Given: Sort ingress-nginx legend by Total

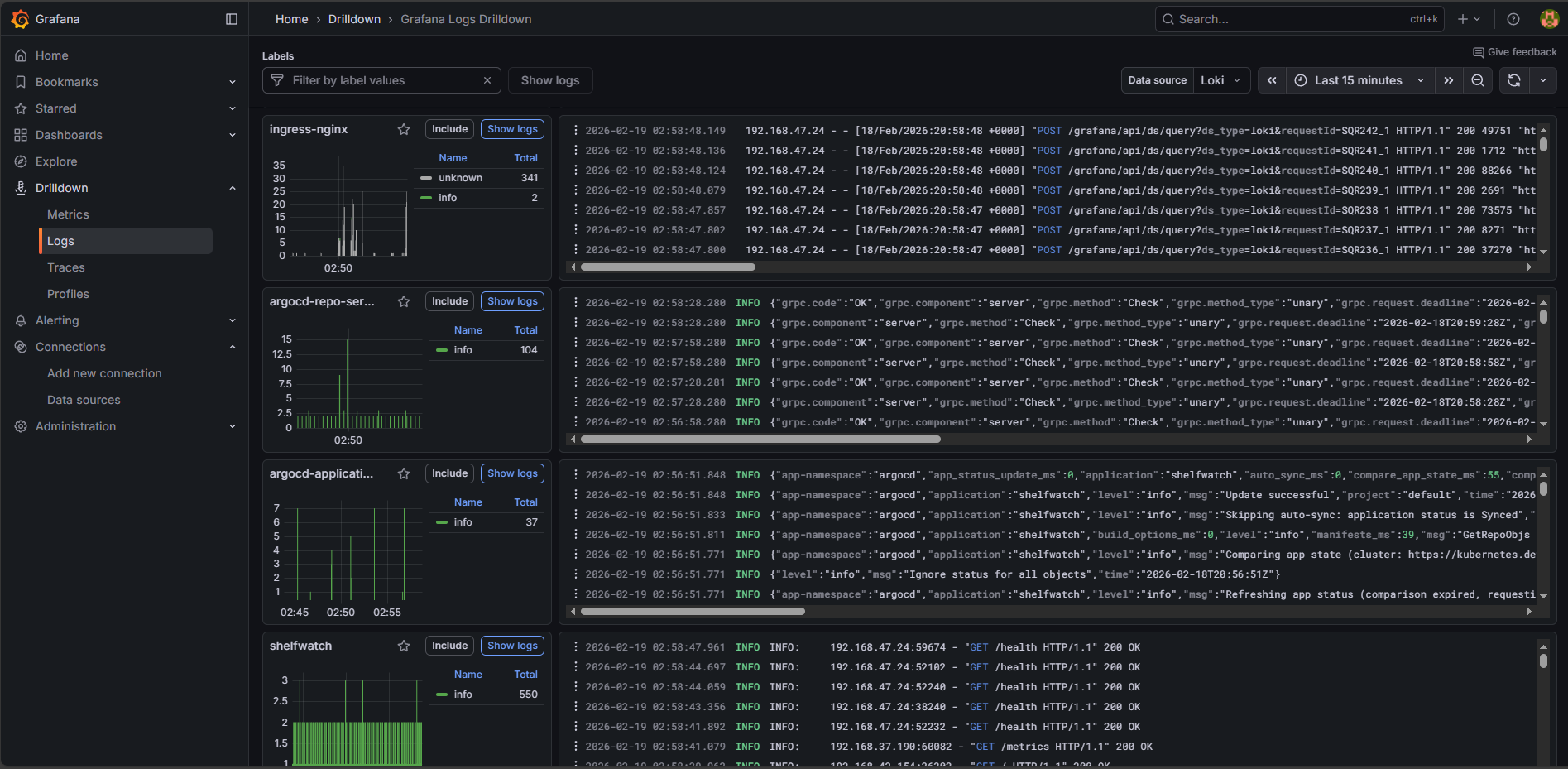Looking at the screenshot, I should (525, 158).
